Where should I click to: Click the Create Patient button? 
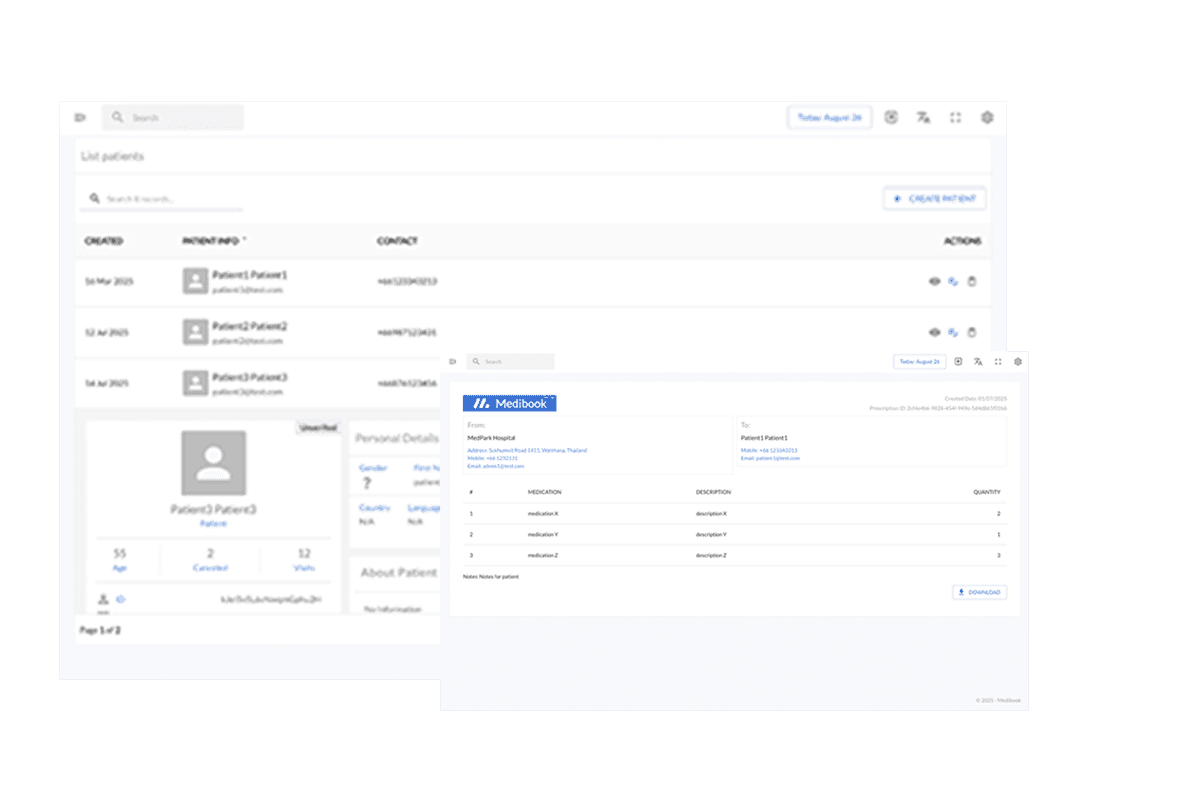point(935,199)
